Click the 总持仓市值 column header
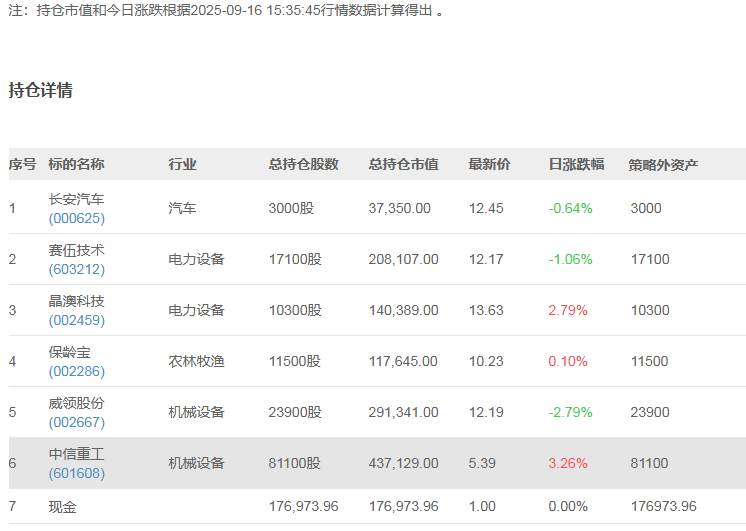This screenshot has width=746, height=531. (403, 164)
